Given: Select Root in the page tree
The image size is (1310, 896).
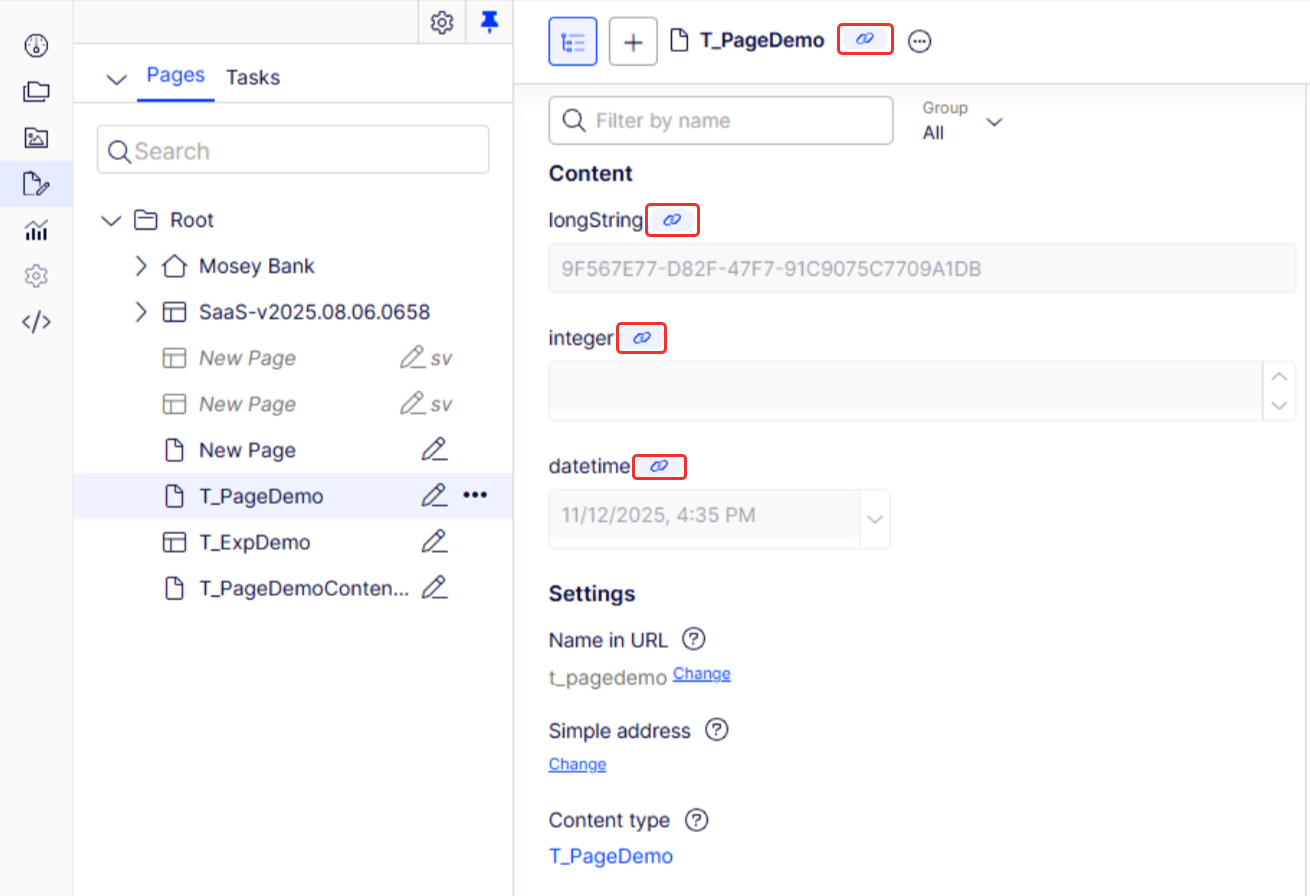Looking at the screenshot, I should (x=192, y=220).
